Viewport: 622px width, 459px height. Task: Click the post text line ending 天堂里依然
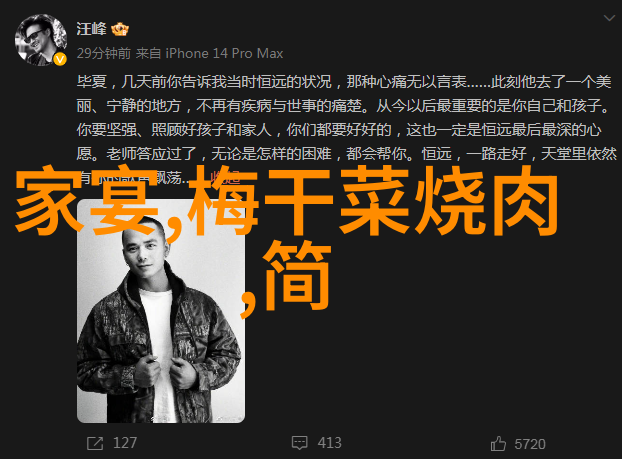point(347,154)
